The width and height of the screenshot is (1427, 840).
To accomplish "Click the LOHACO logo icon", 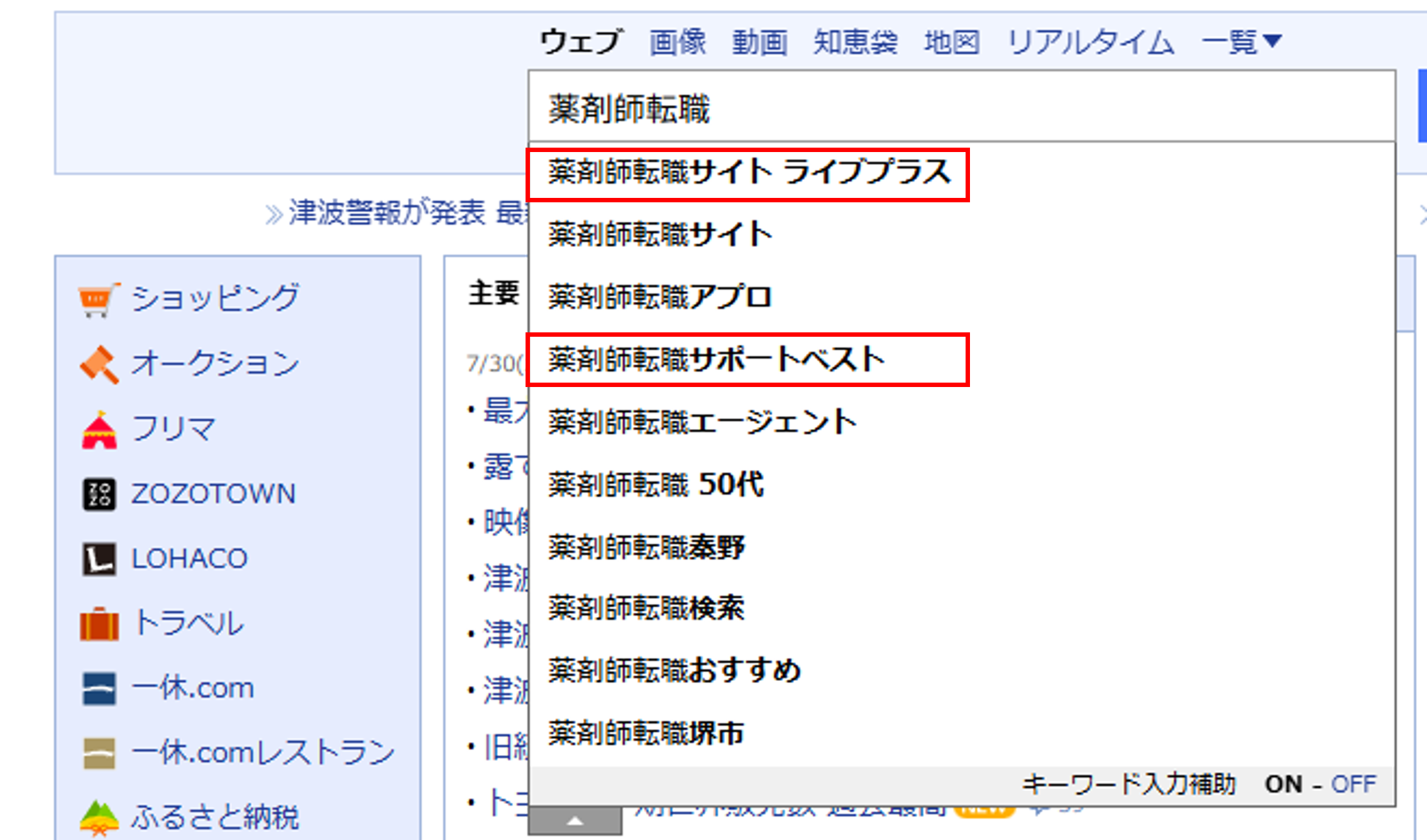I will pos(99,559).
